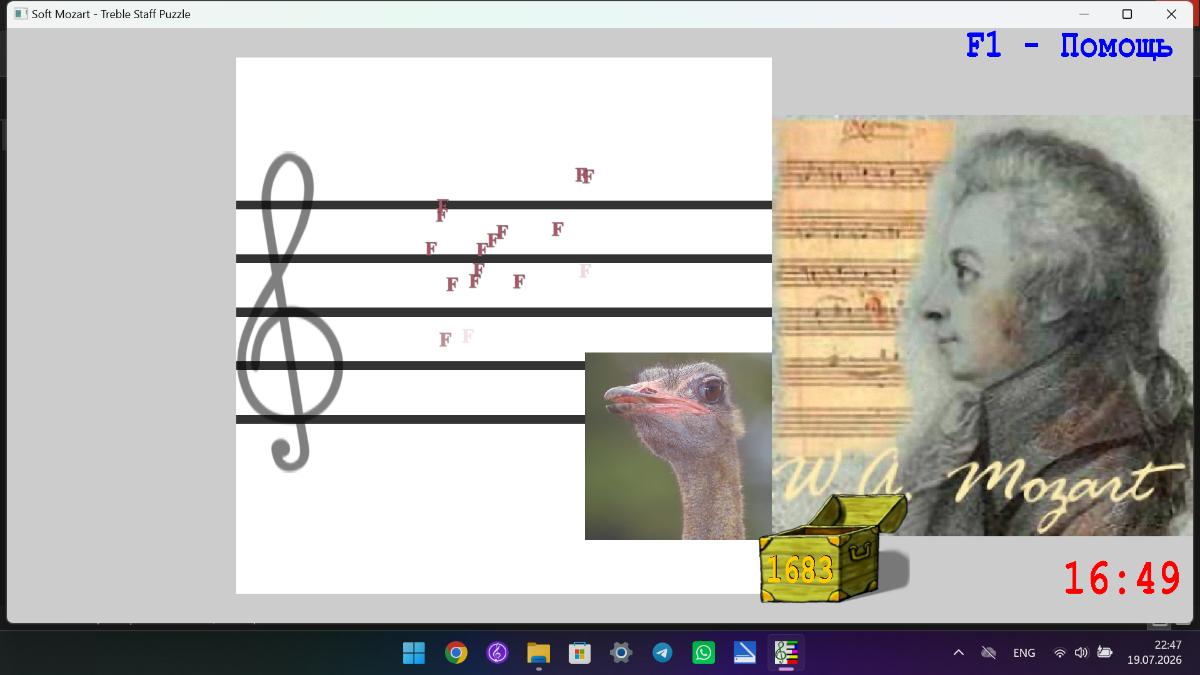The image size is (1200, 675).
Task: Minimize the Treble Staff Puzzle window
Action: (1084, 14)
